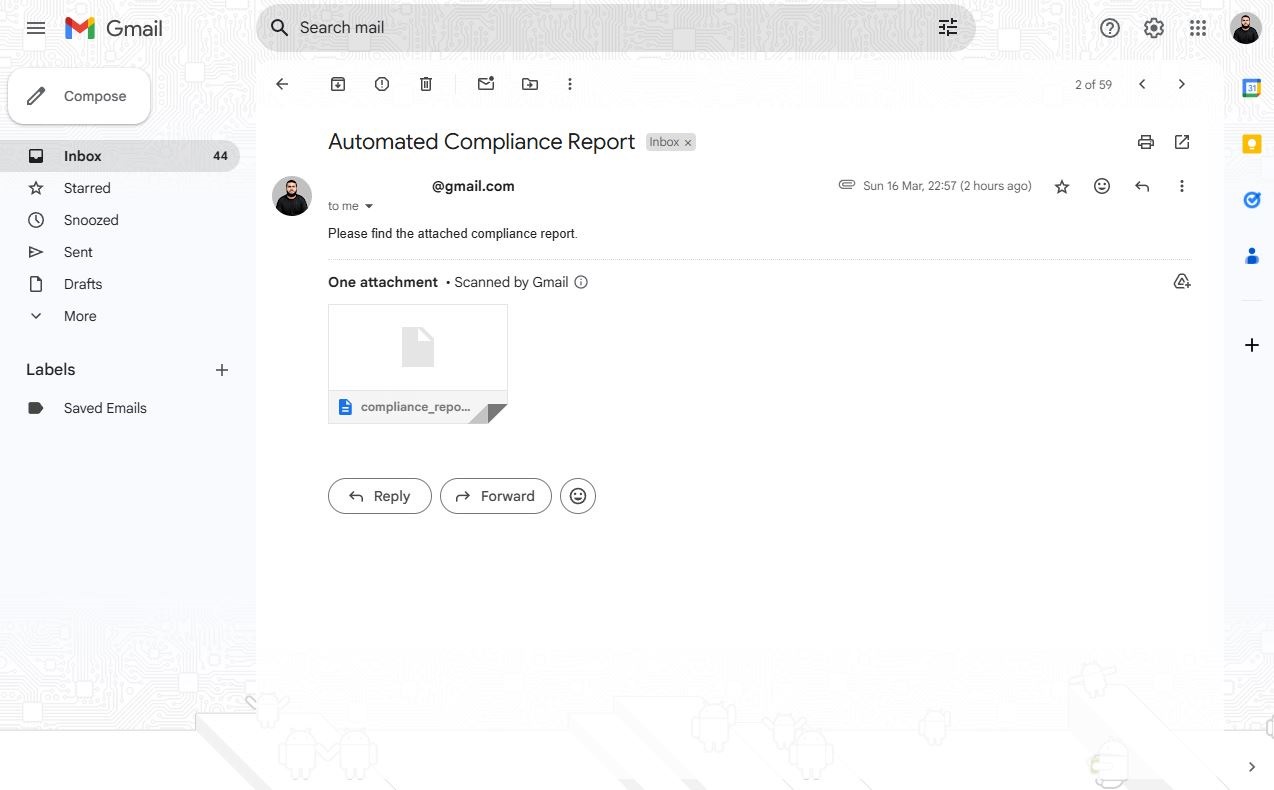
Task: Open Google Keep side panel
Action: pyautogui.click(x=1251, y=144)
